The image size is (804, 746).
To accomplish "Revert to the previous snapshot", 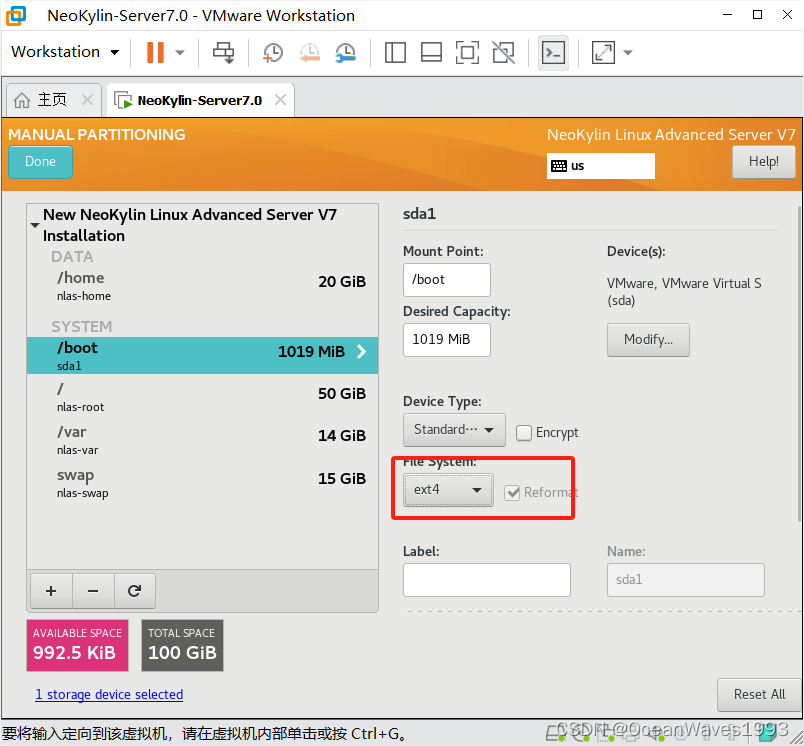I will click(310, 52).
